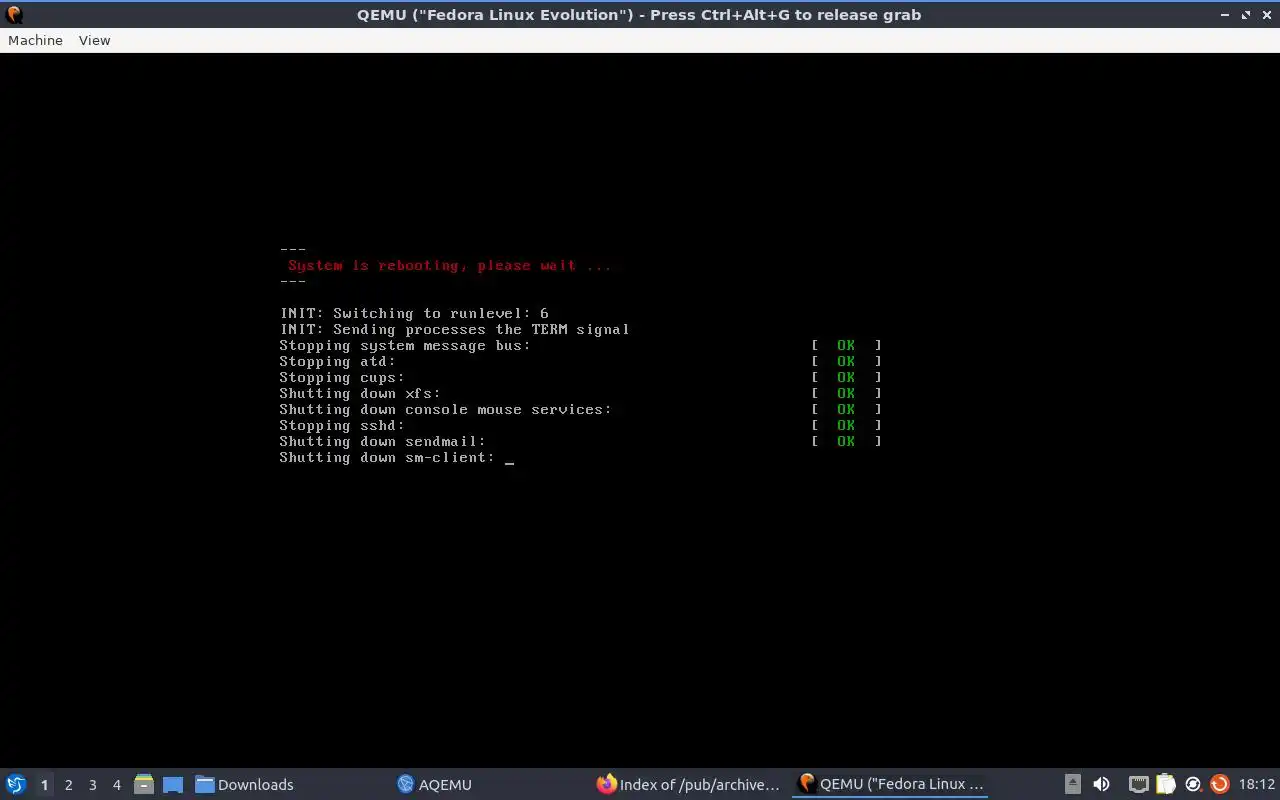Image resolution: width=1280 pixels, height=800 pixels.
Task: Switch to workspace 2
Action: 69,785
